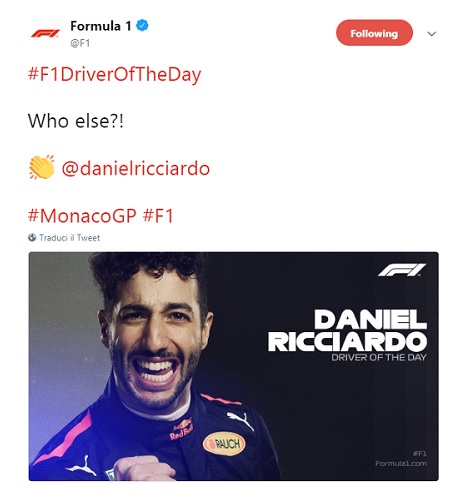
Task: Open the #F1DriverOfTheDay hashtag
Action: 115,74
